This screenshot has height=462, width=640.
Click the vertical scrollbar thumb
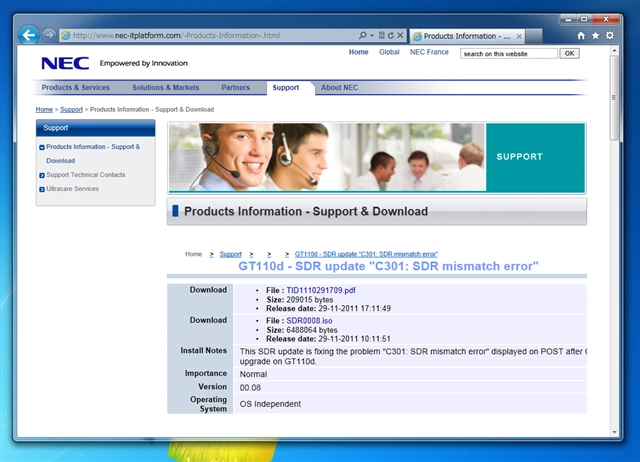[x=614, y=98]
